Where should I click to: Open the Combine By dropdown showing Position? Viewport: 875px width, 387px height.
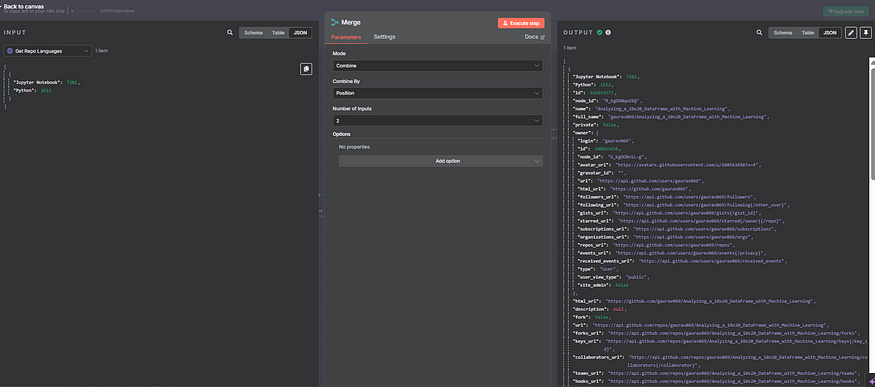coord(438,93)
